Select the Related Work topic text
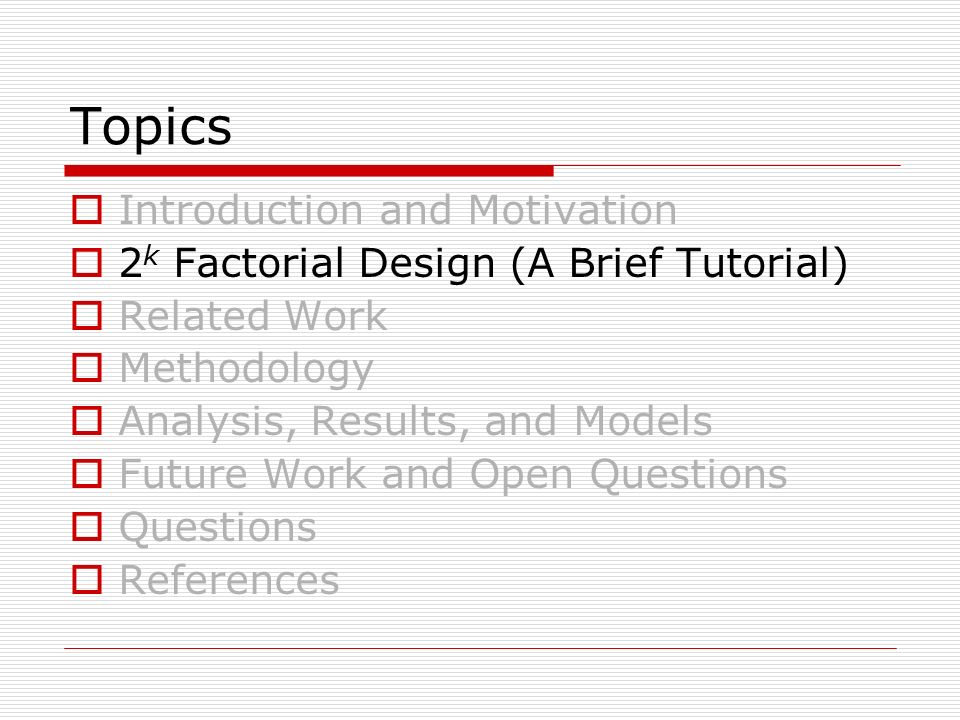The width and height of the screenshot is (960, 720). pyautogui.click(x=253, y=316)
